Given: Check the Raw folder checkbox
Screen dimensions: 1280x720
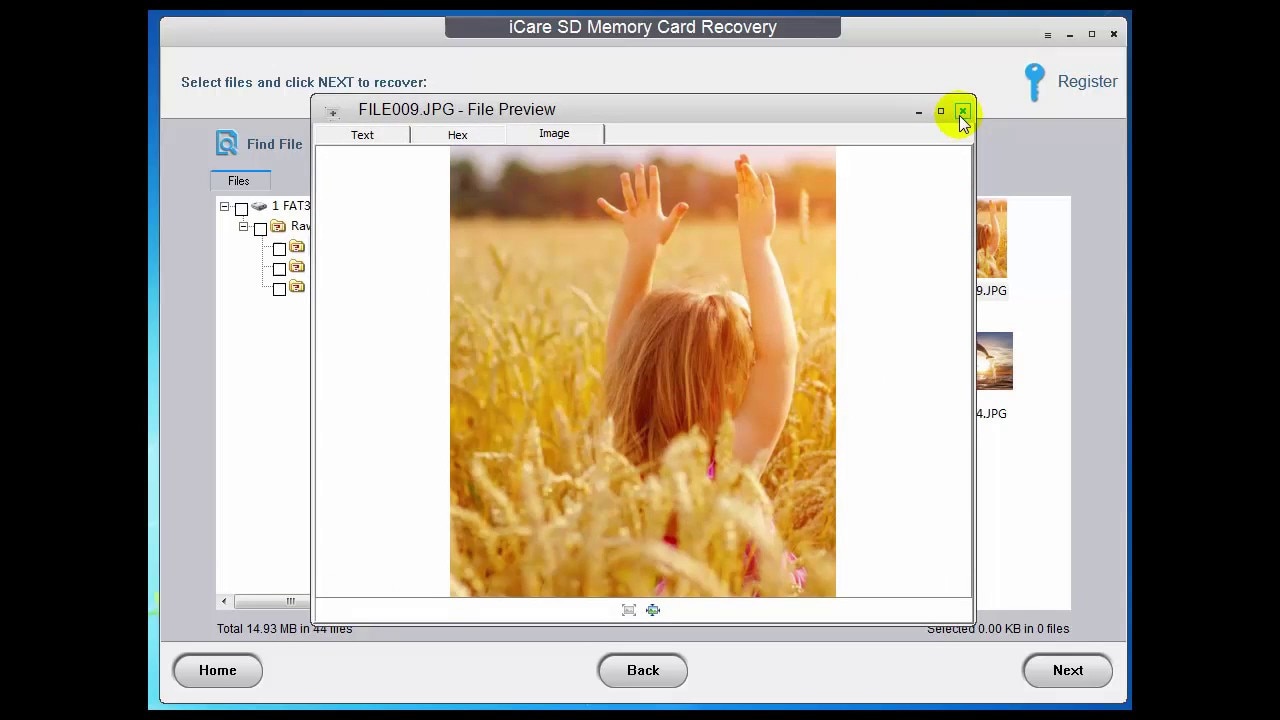Looking at the screenshot, I should (260, 228).
